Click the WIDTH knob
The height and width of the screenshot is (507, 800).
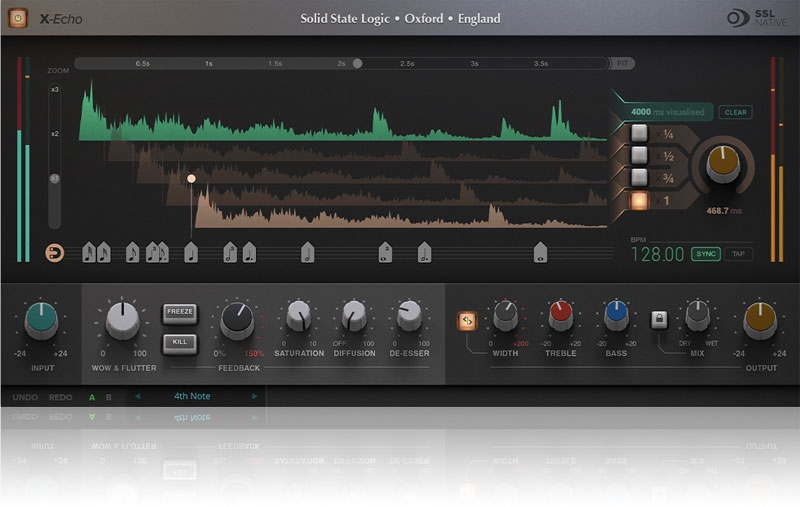click(506, 316)
